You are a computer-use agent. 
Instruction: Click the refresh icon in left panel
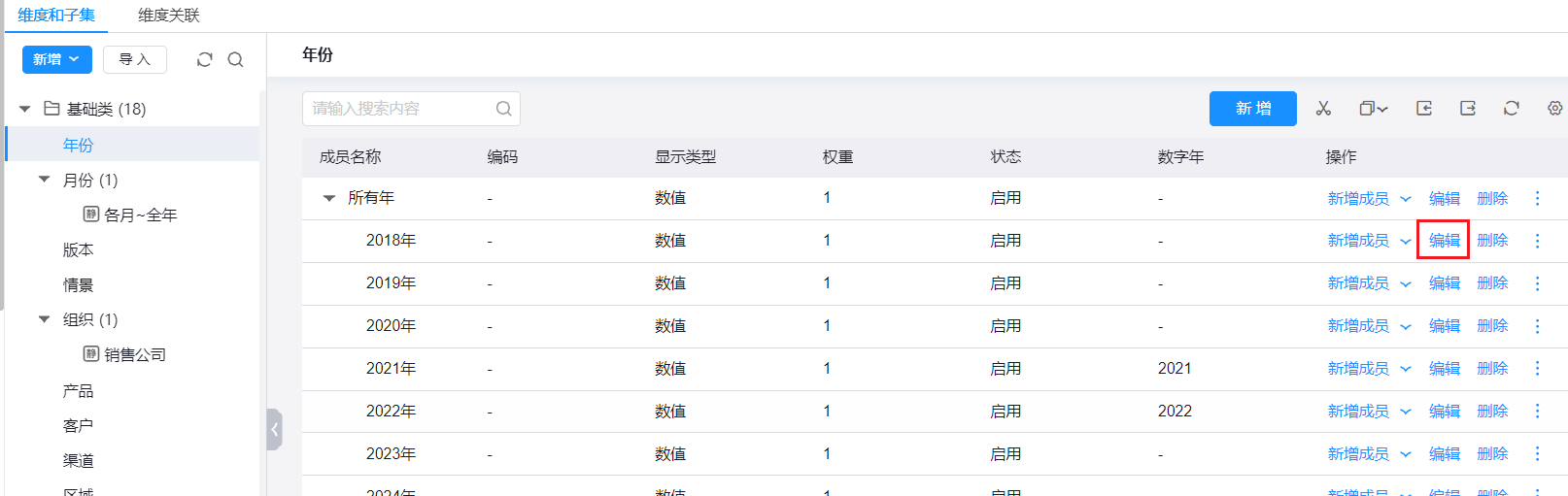(x=204, y=59)
